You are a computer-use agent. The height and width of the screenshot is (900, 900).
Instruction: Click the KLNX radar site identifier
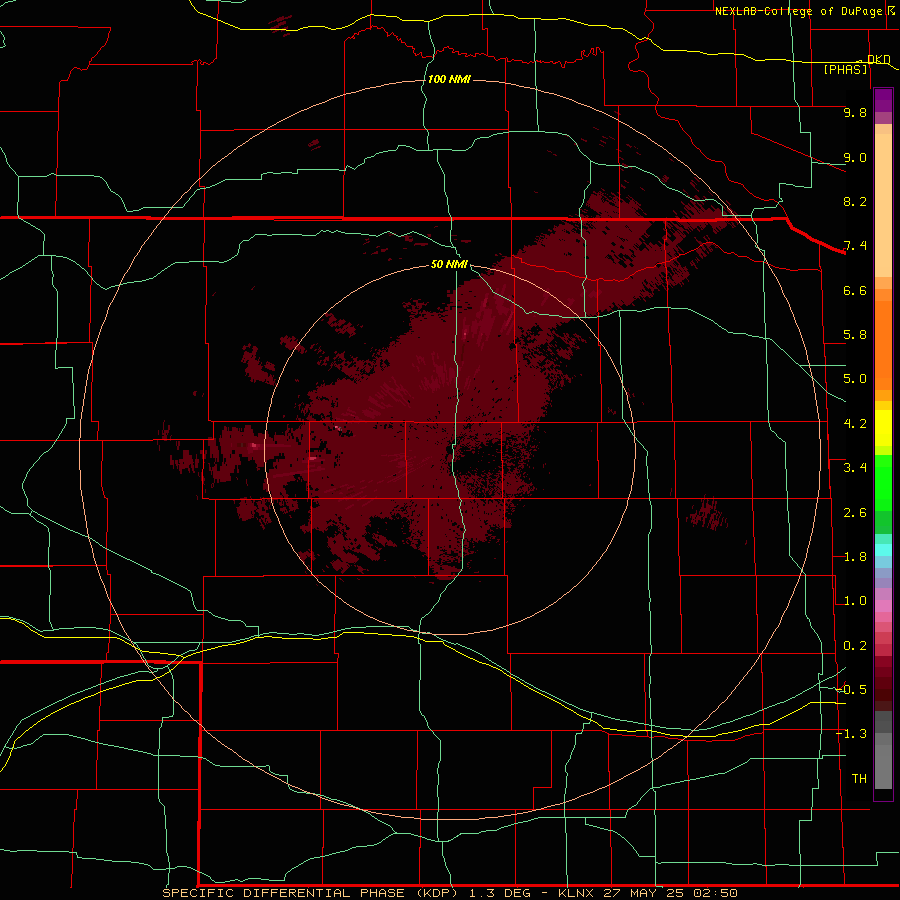pos(576,893)
